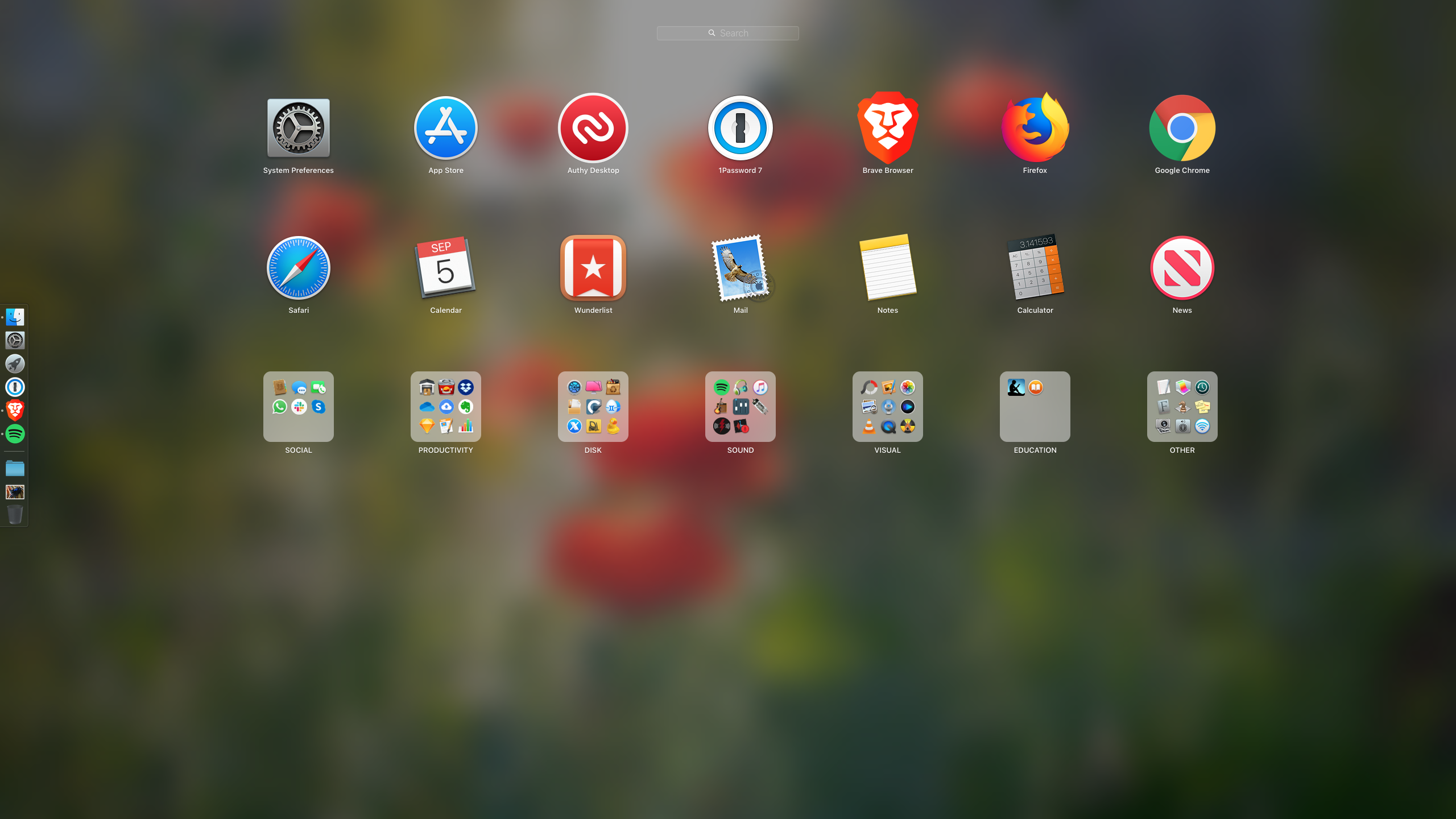Click the Launchpad search field
The width and height of the screenshot is (1456, 819).
pos(727,33)
